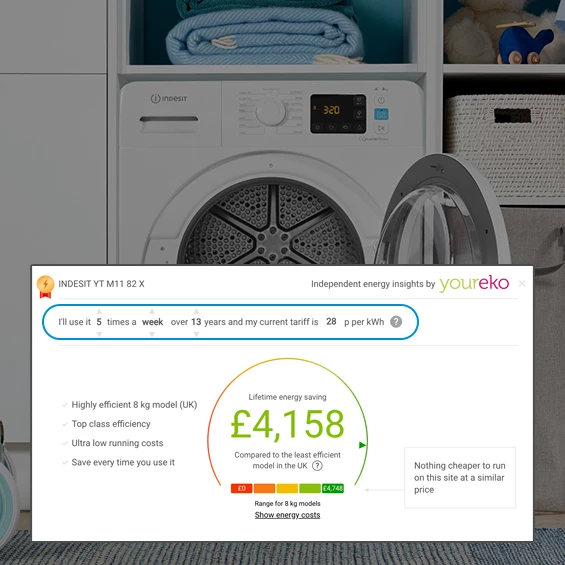Decrease the times used per week

(x=99, y=334)
